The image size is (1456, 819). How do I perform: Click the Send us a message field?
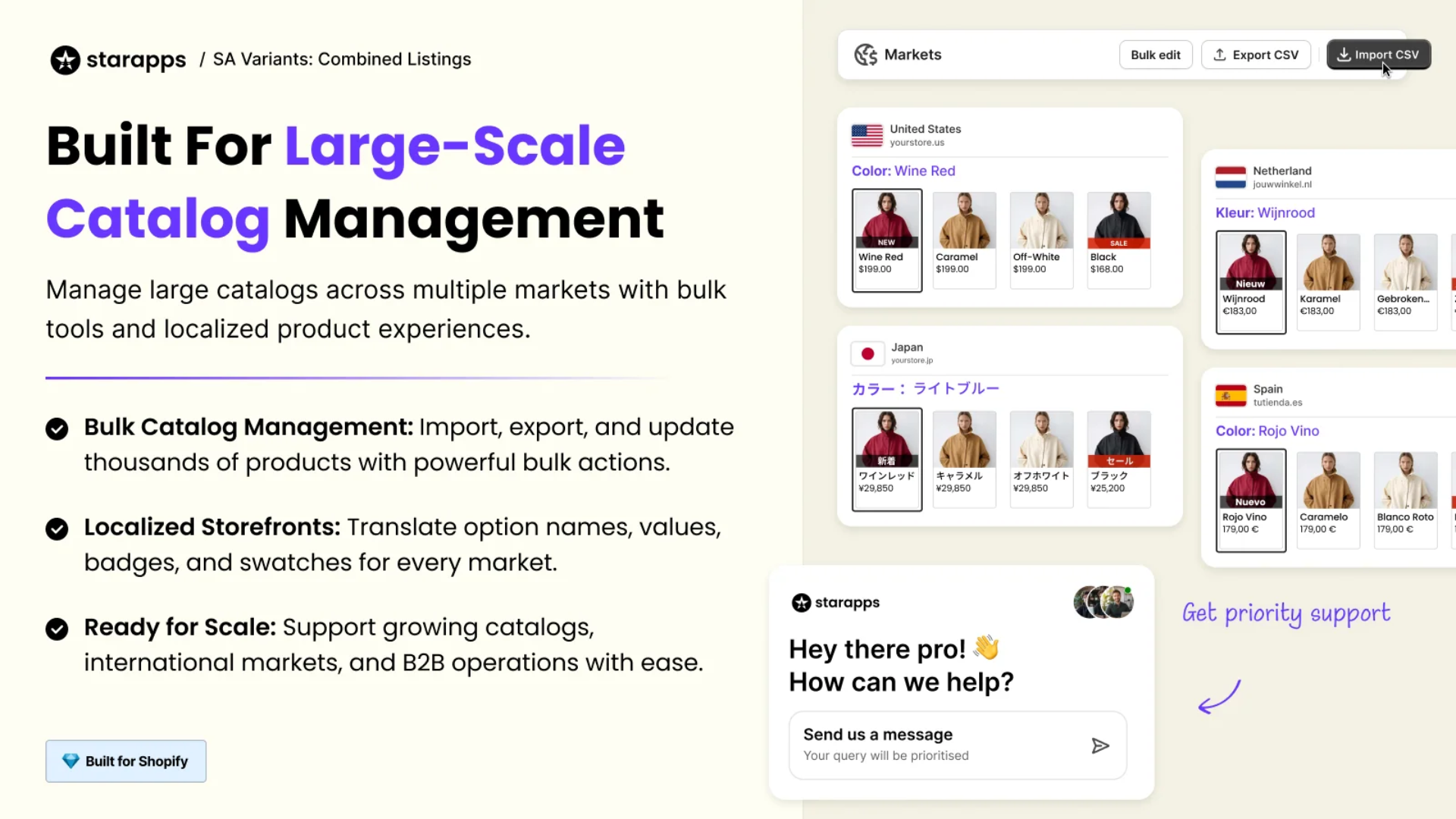[957, 745]
